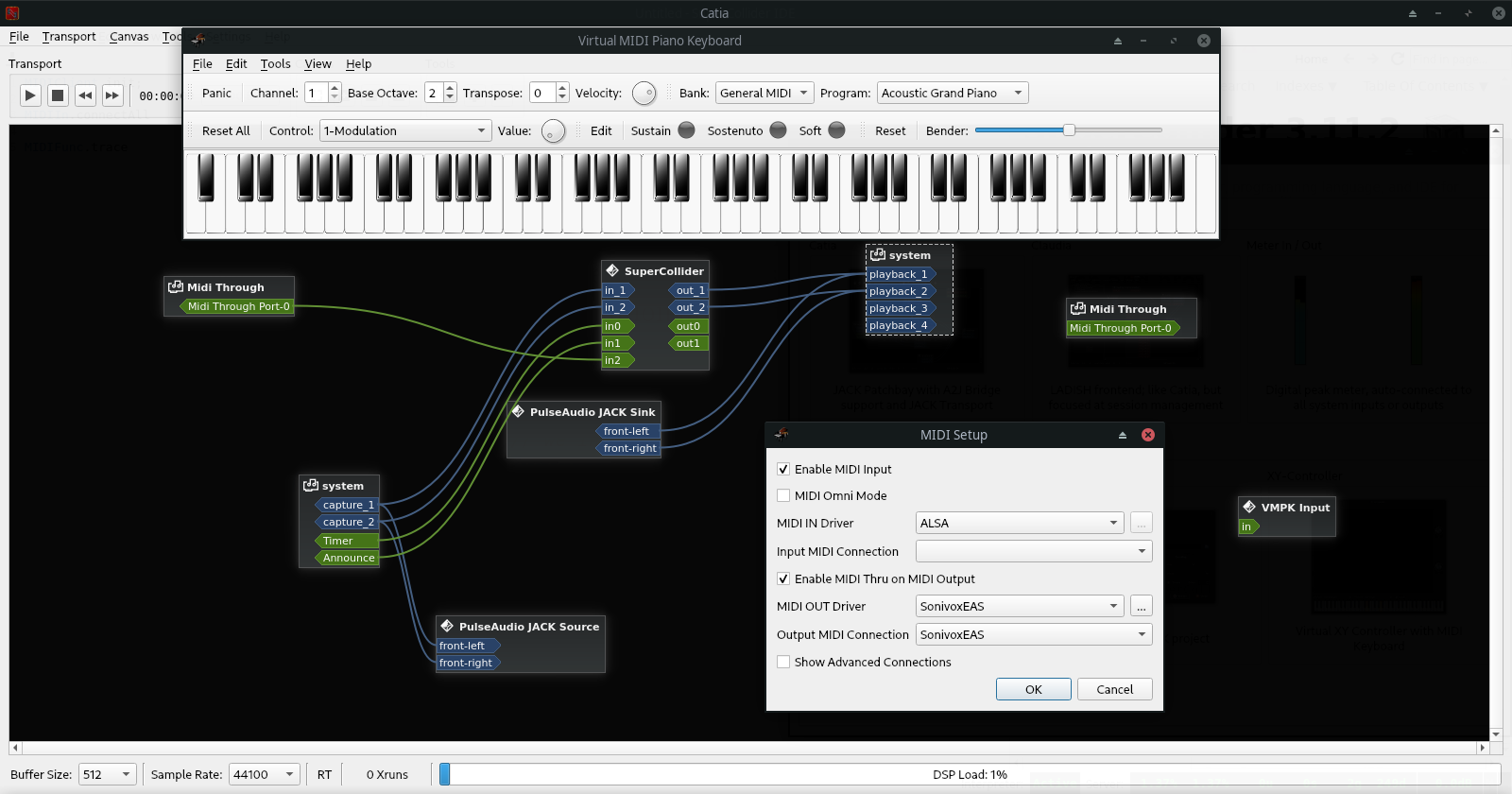Click the Velocity dial knob

pos(644,94)
